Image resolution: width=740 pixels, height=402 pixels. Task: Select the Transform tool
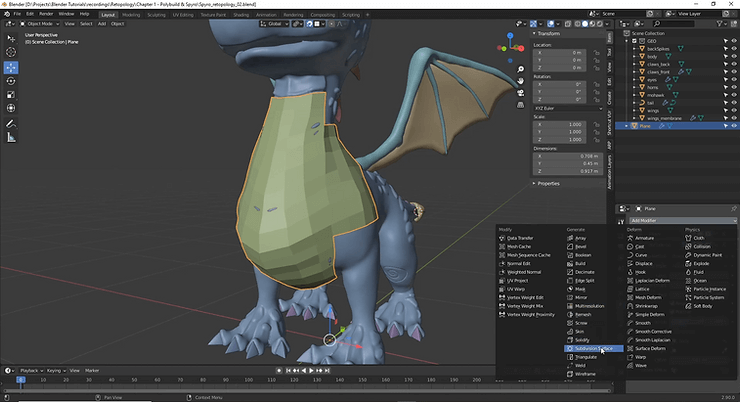click(11, 109)
